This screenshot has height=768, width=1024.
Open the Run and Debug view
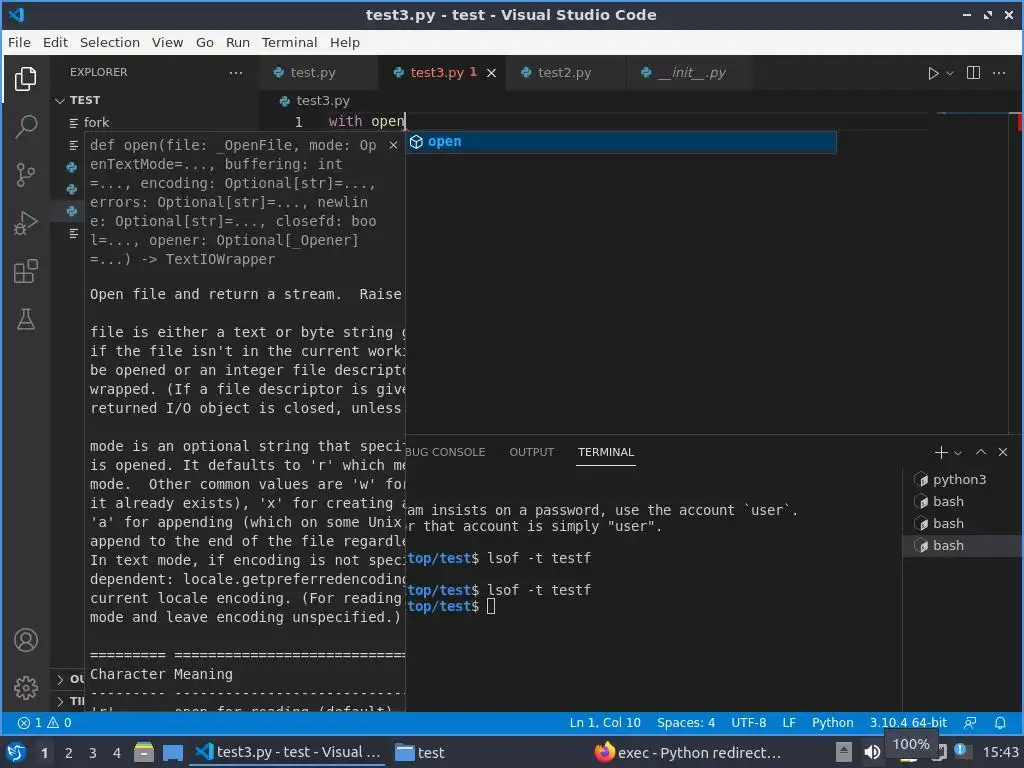pyautogui.click(x=25, y=223)
